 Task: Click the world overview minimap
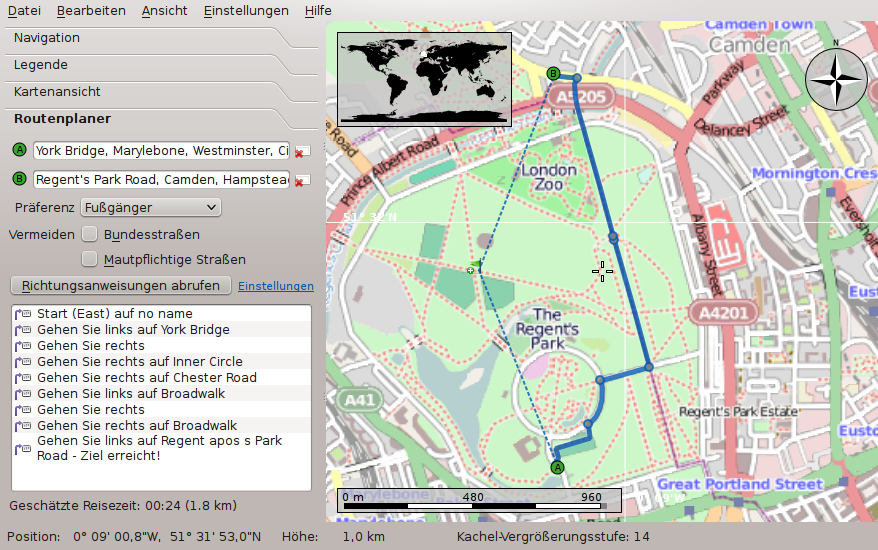424,78
